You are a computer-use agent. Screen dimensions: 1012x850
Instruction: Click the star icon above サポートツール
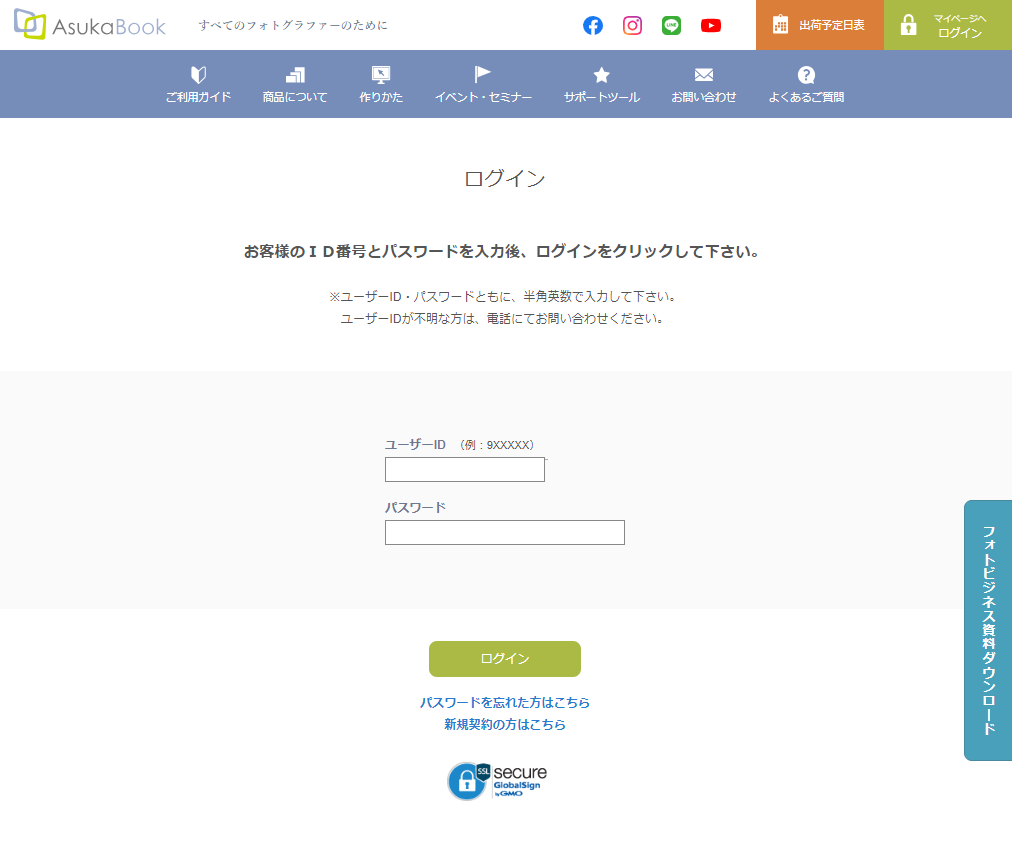602,75
